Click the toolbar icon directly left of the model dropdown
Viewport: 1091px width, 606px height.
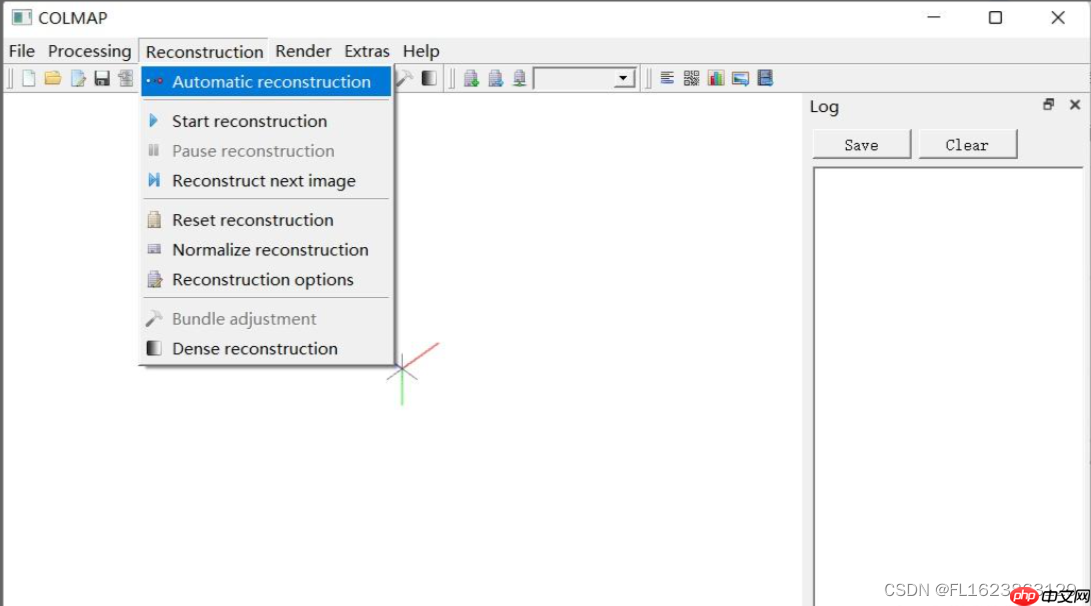[x=520, y=78]
